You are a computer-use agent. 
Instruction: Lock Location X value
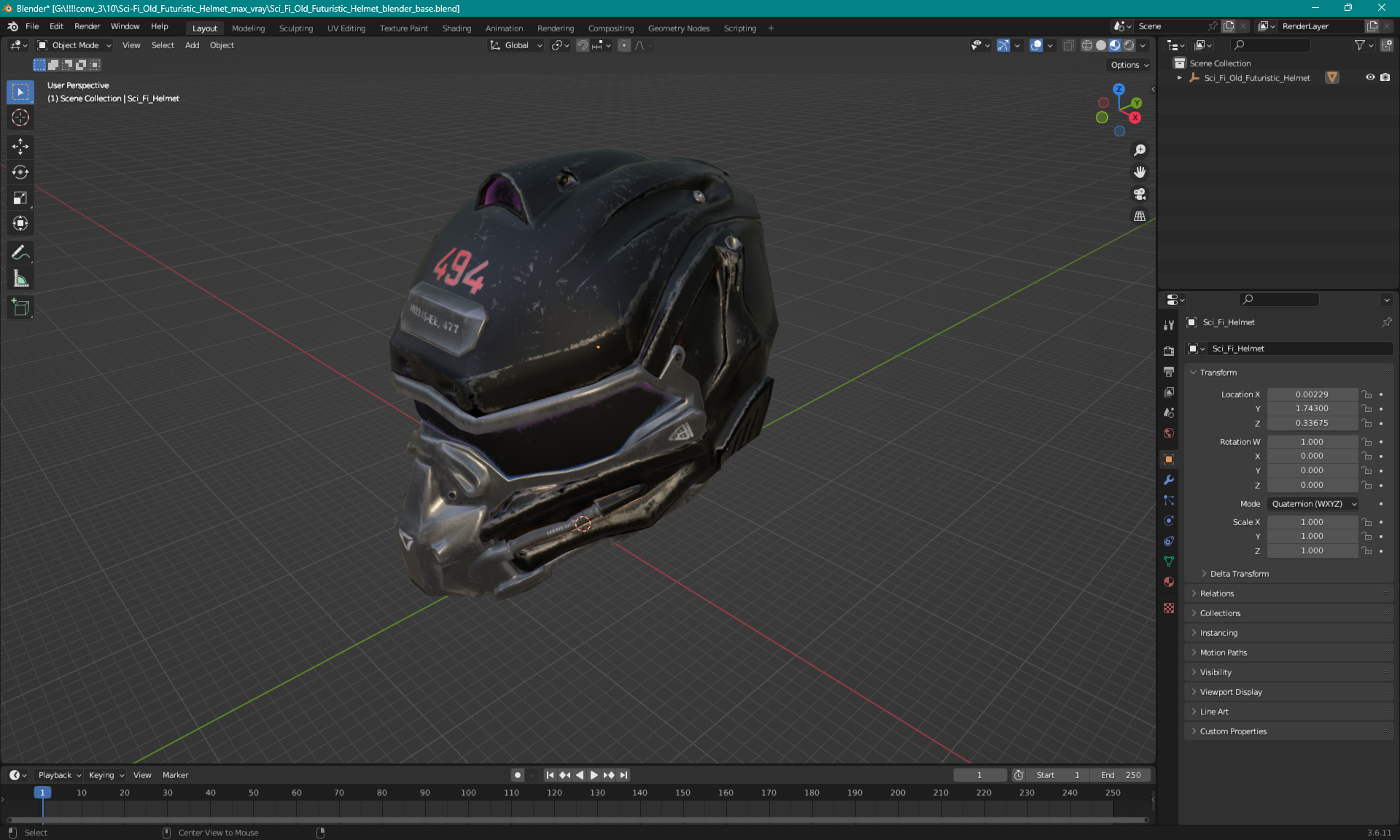[1367, 394]
